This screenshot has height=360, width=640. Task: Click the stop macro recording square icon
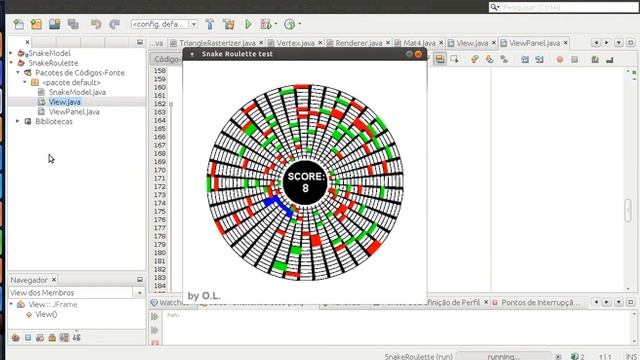point(575,60)
